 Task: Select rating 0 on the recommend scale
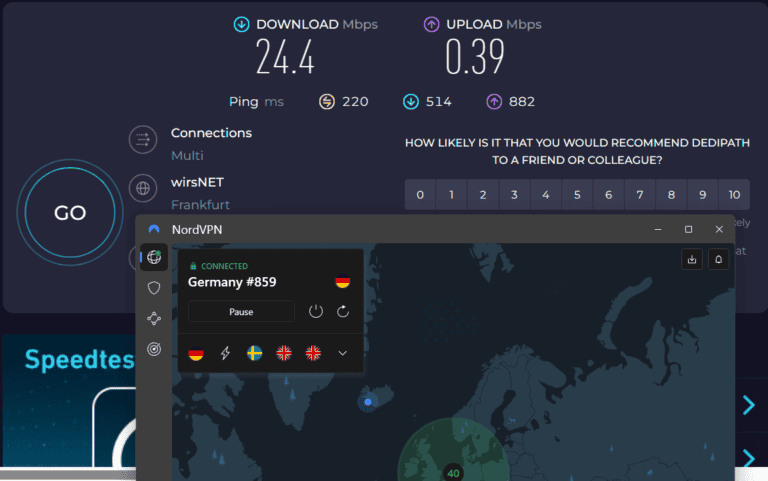[420, 195]
